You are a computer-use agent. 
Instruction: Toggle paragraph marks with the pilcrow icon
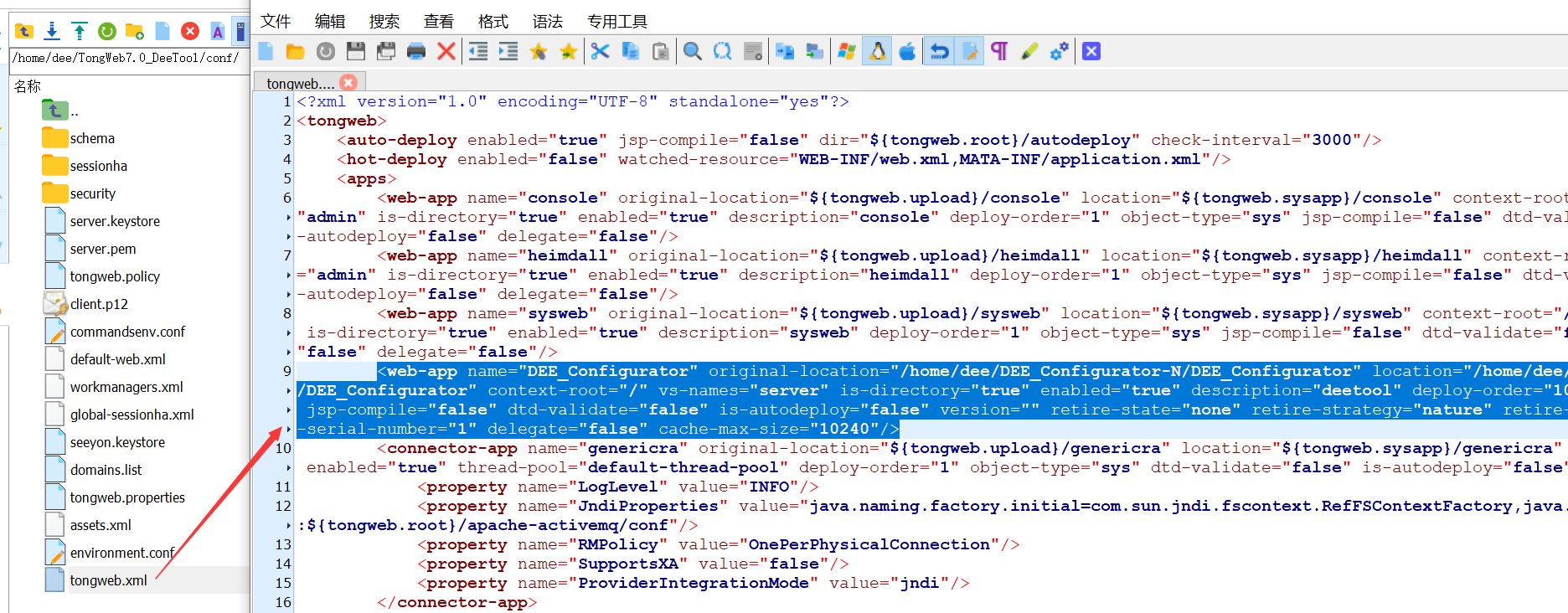[x=999, y=51]
